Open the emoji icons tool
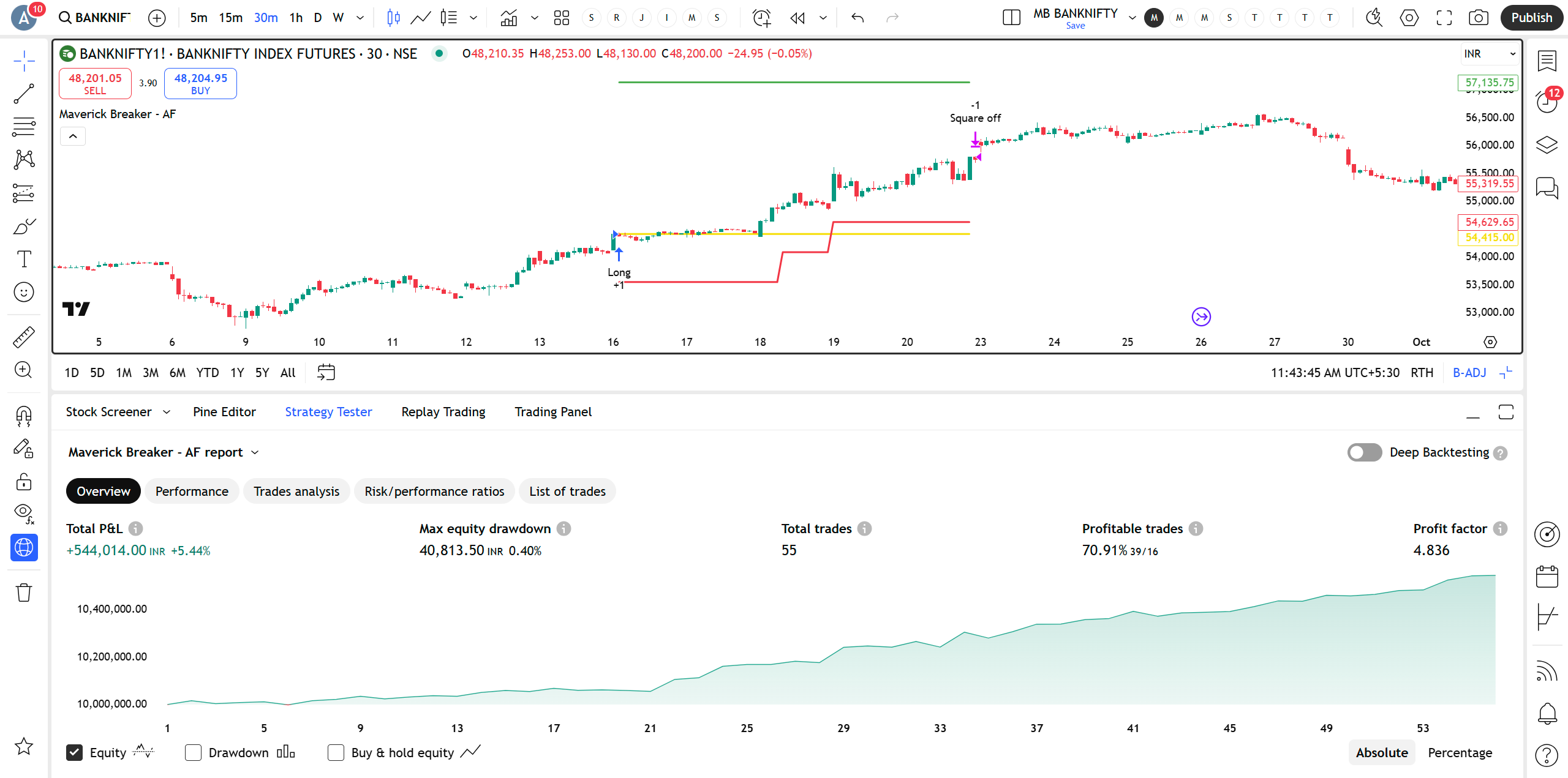This screenshot has width=1568, height=778. point(24,293)
